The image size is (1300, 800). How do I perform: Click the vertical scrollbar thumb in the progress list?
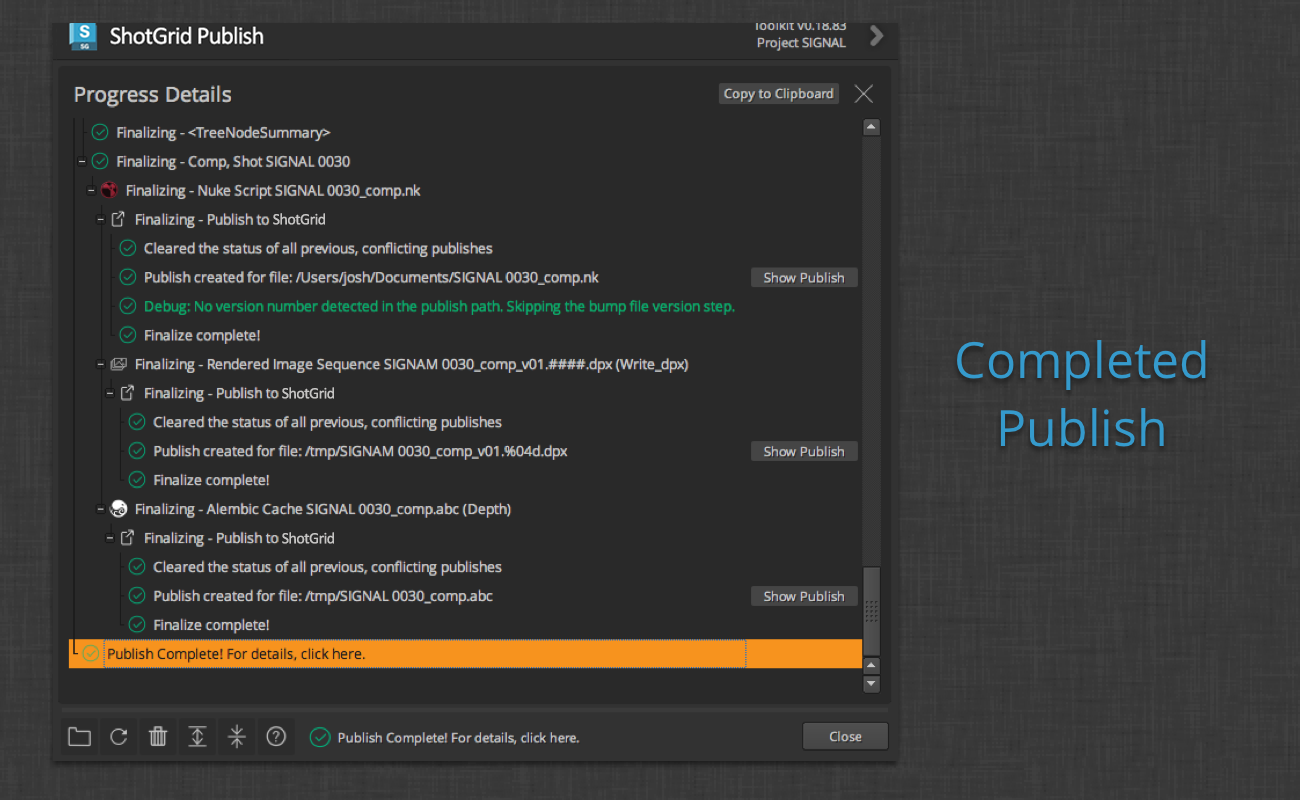point(871,610)
